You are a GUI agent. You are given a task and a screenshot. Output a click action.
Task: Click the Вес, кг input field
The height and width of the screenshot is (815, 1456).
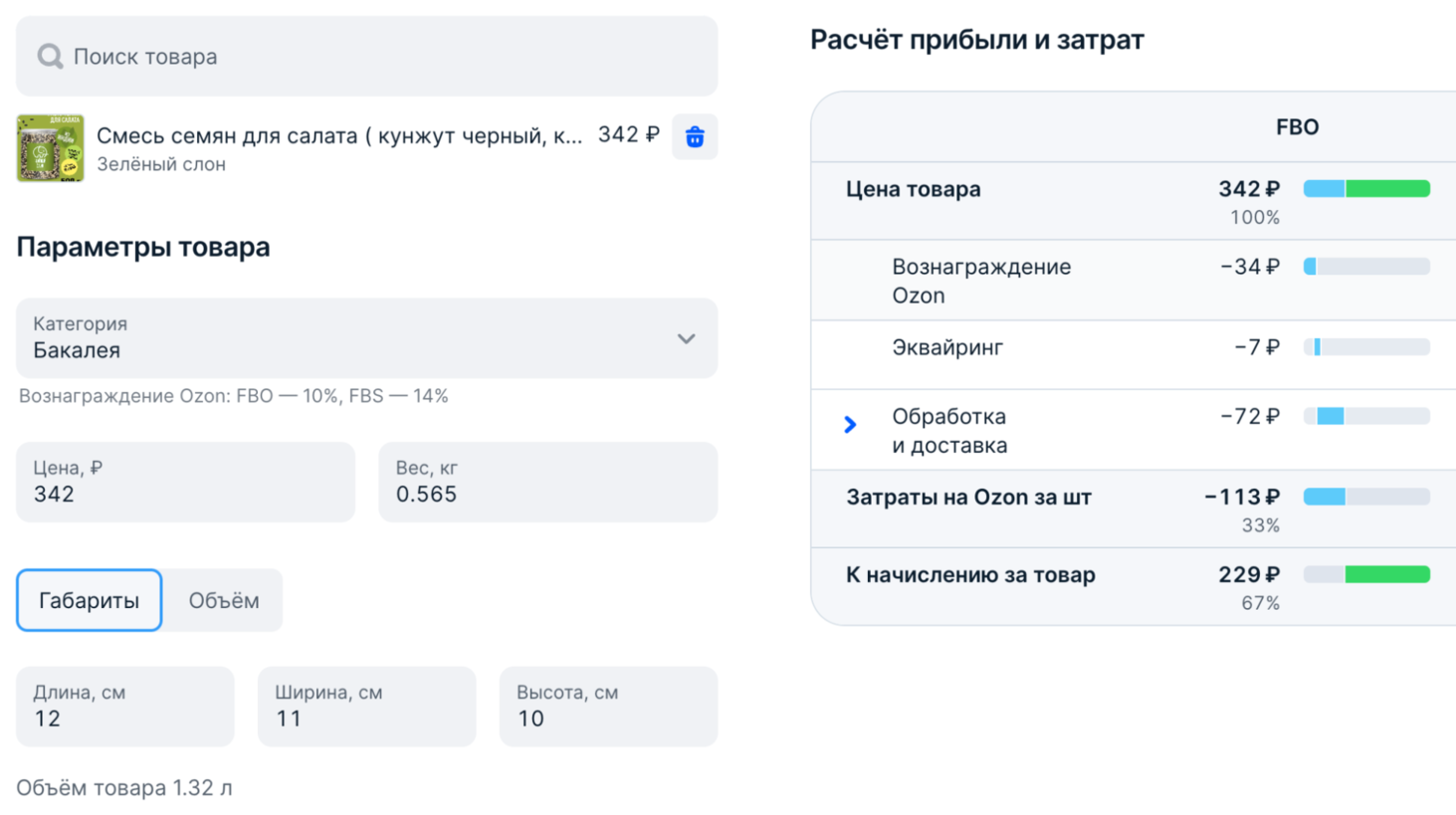(x=547, y=483)
